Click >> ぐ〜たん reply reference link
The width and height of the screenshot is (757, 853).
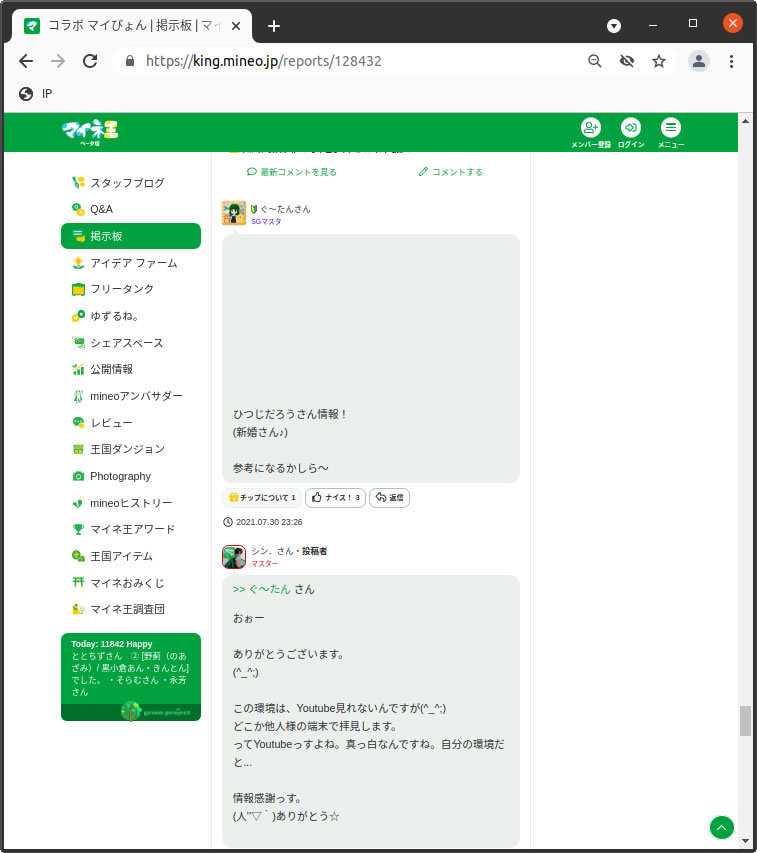[262, 589]
